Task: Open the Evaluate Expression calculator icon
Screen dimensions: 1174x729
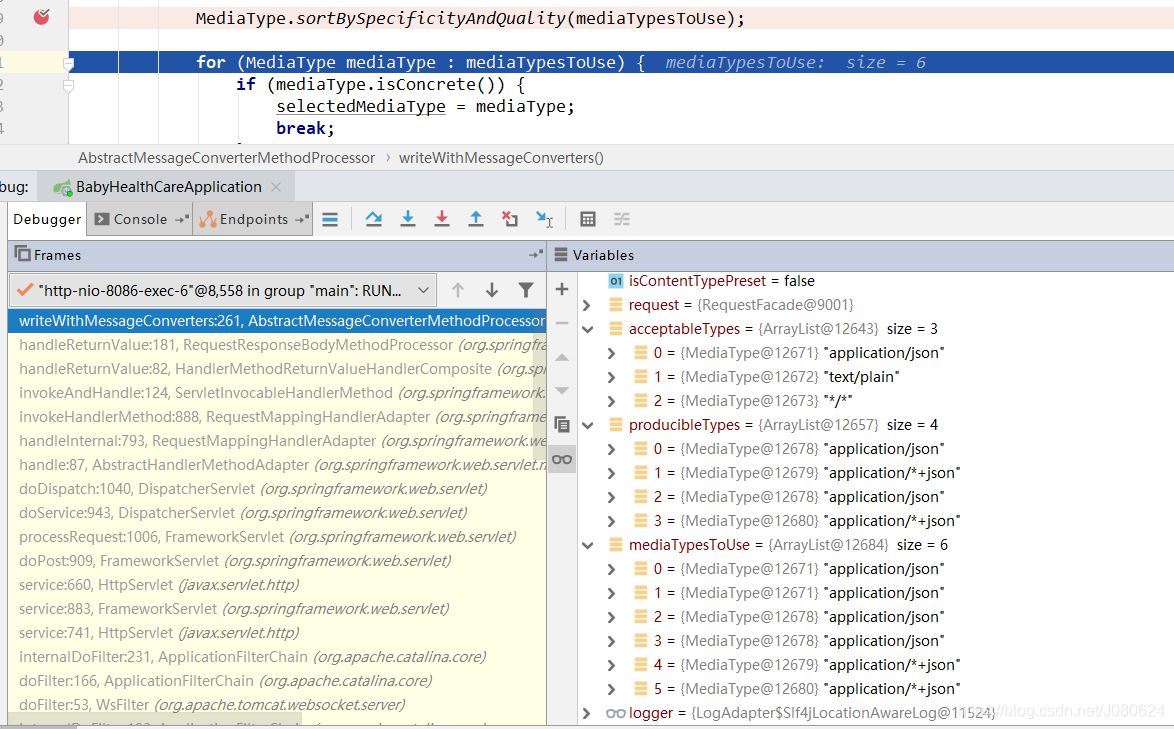Action: [x=588, y=219]
